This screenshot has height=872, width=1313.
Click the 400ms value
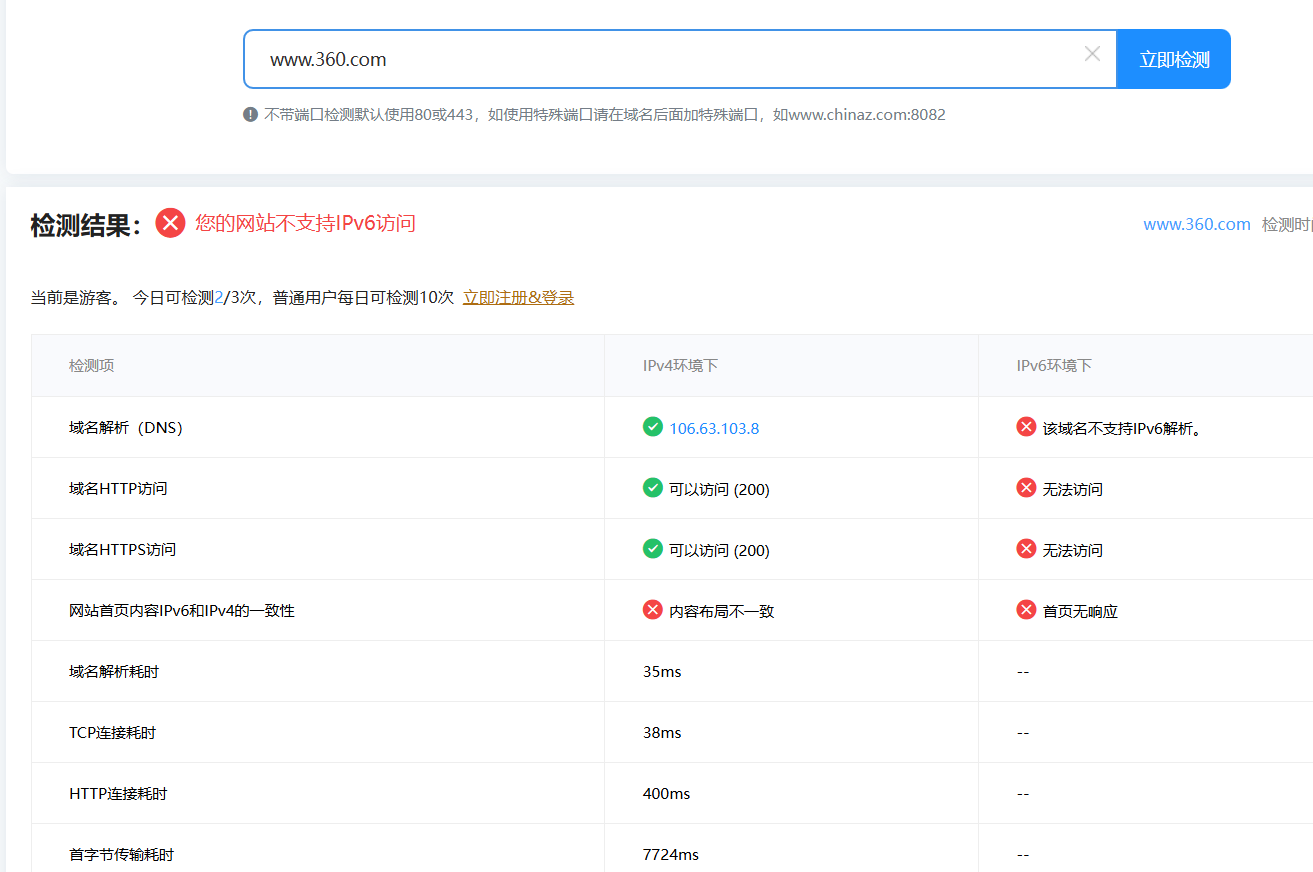(x=666, y=794)
